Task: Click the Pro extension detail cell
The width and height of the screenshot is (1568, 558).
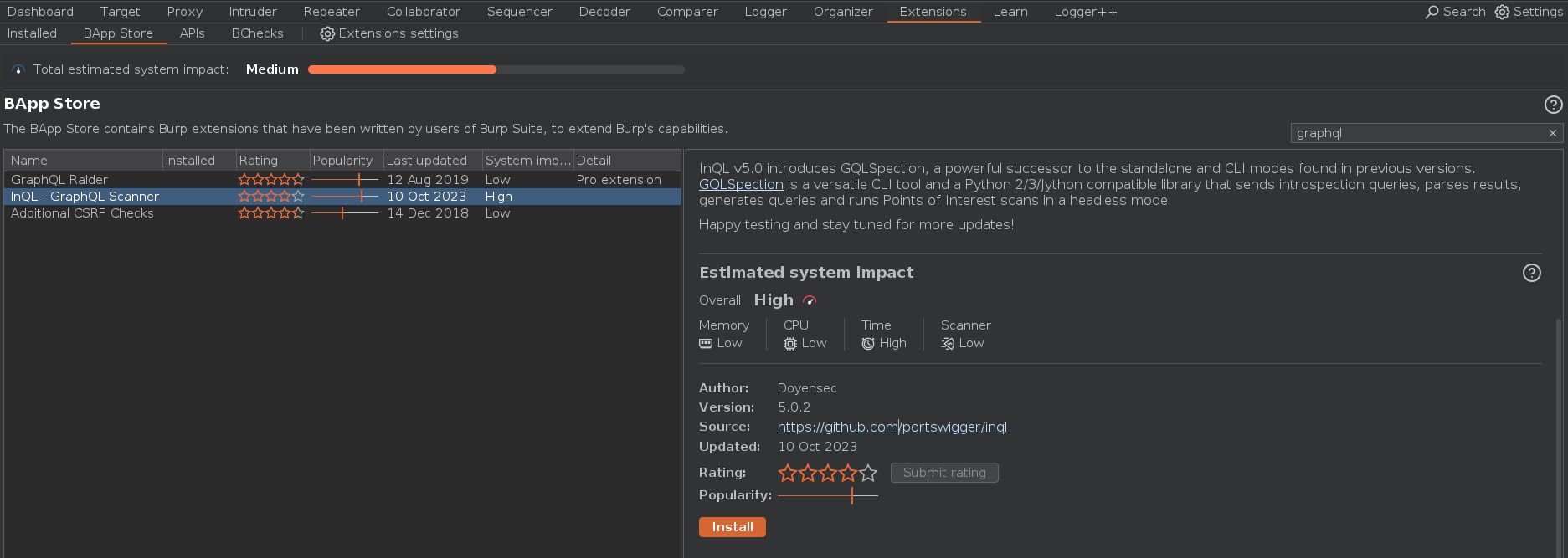Action: tap(619, 180)
